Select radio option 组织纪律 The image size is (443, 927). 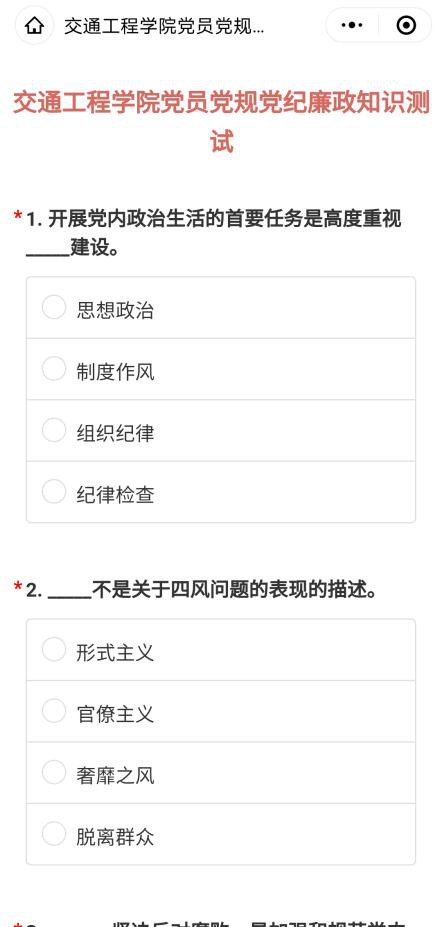[x=54, y=430]
